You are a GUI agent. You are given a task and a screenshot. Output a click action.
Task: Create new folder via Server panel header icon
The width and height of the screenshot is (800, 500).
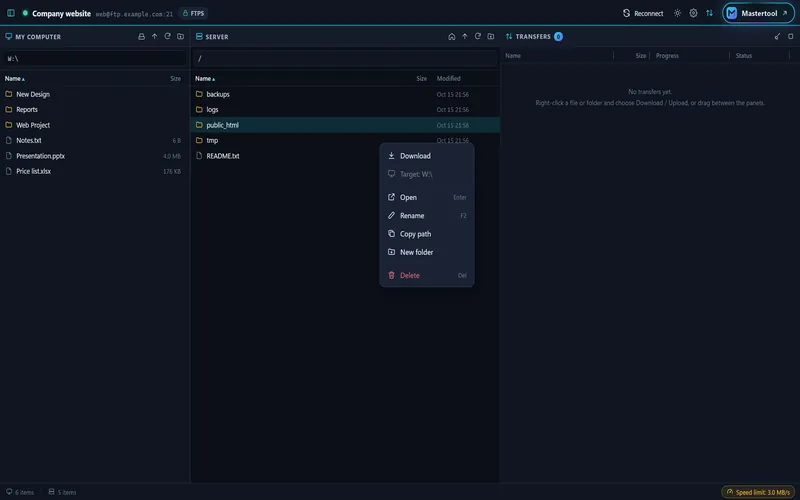click(x=491, y=37)
